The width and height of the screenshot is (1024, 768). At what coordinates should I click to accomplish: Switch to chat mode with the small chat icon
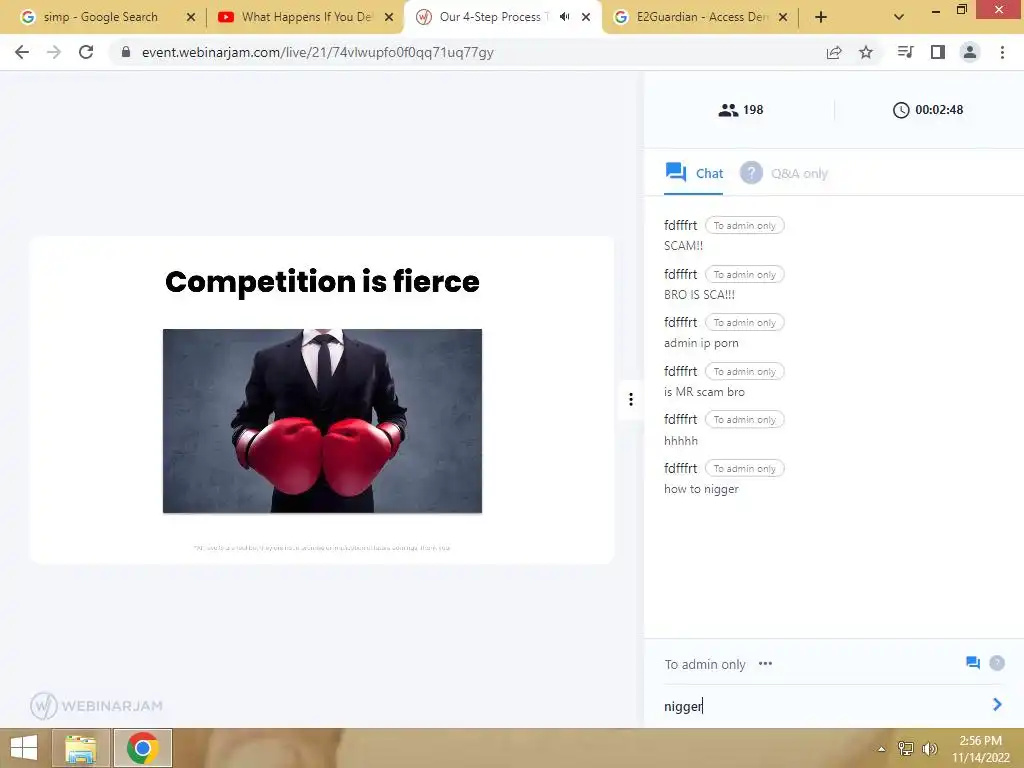point(972,663)
